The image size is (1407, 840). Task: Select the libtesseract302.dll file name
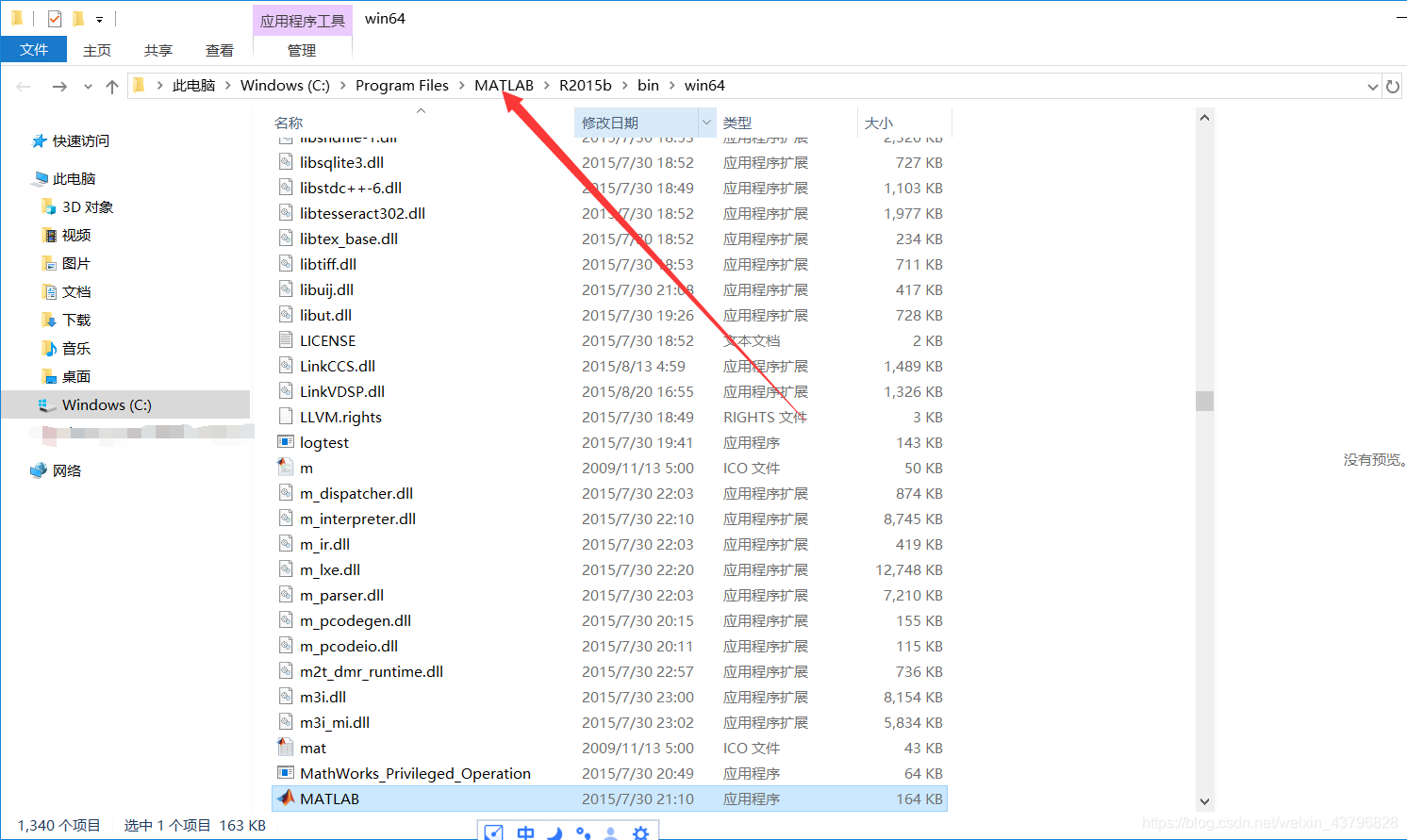click(x=362, y=213)
